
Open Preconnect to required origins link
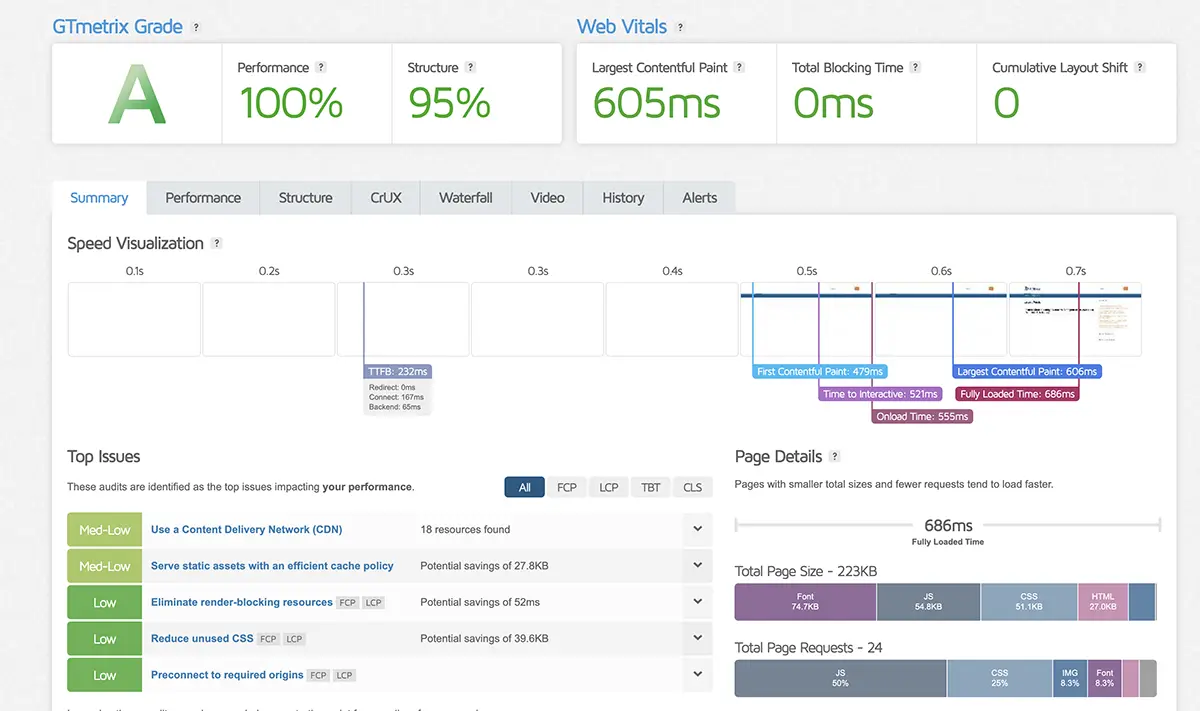point(227,675)
